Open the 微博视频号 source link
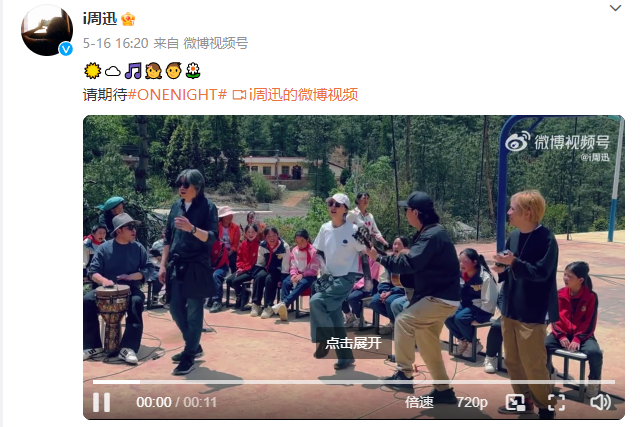 [216, 43]
